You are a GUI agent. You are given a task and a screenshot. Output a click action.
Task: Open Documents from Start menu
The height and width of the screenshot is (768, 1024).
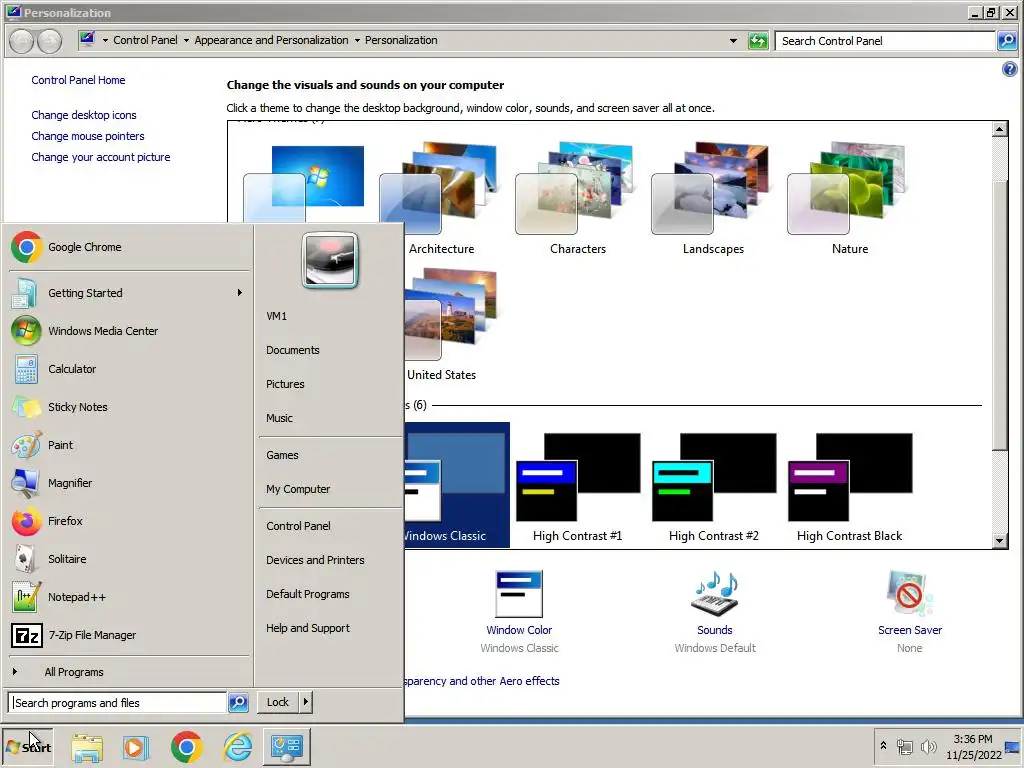(330, 350)
